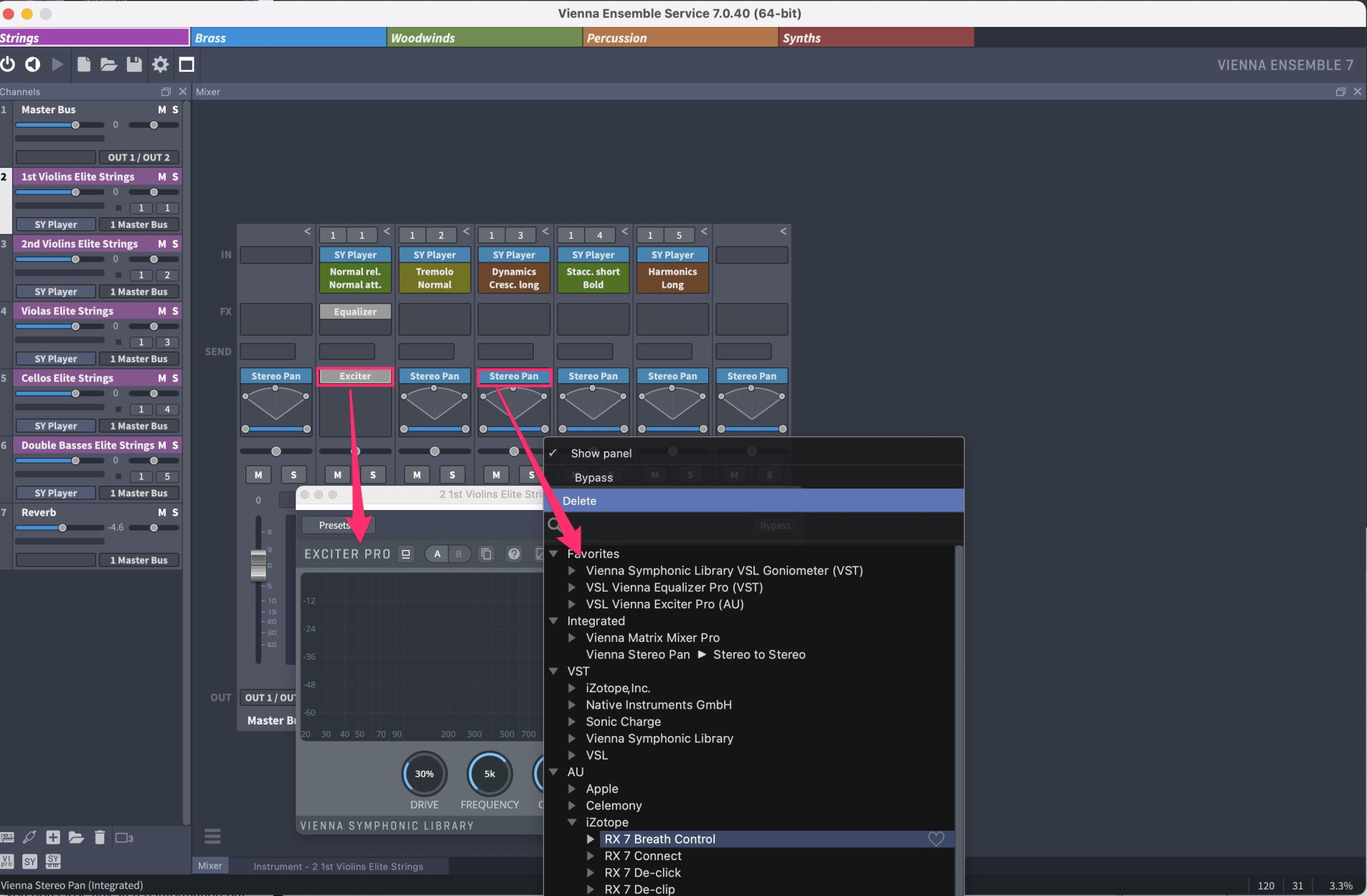Collapse the AU group in the plugin menu
The height and width of the screenshot is (896, 1367).
553,772
